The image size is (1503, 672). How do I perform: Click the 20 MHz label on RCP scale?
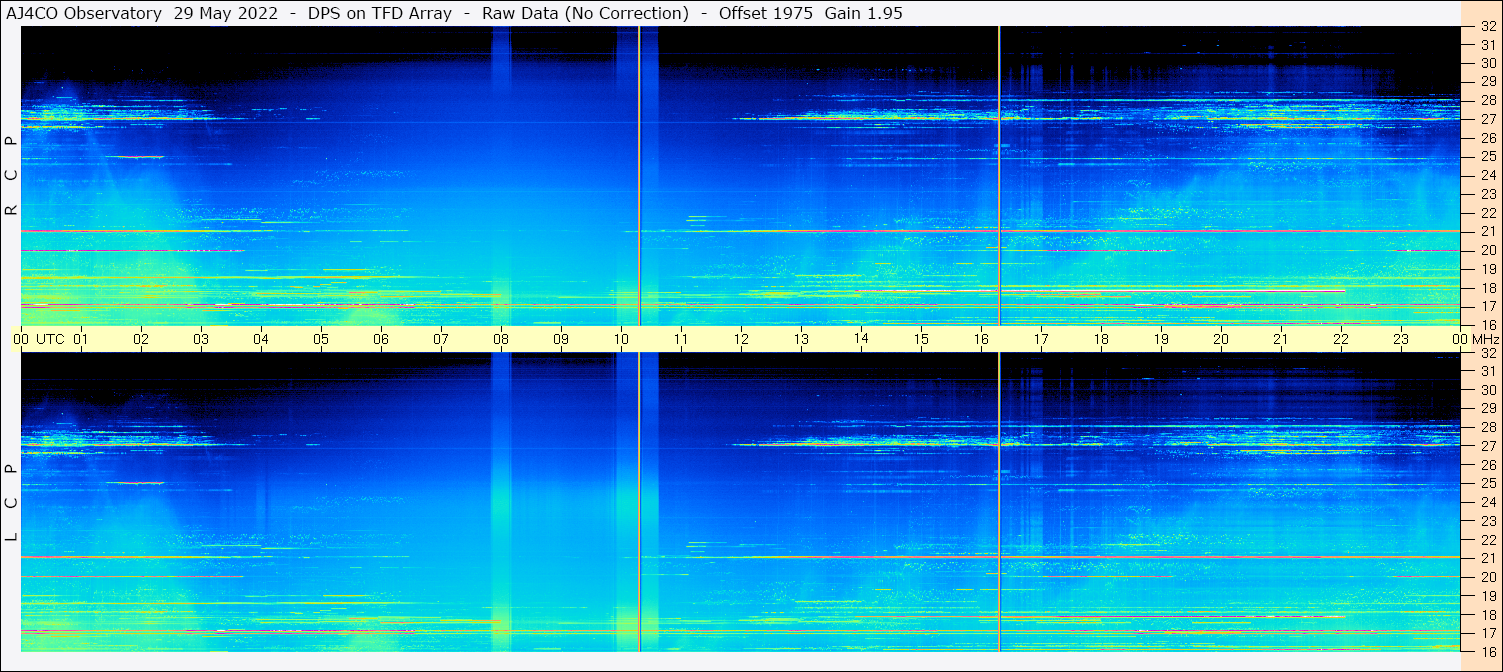[x=1487, y=250]
